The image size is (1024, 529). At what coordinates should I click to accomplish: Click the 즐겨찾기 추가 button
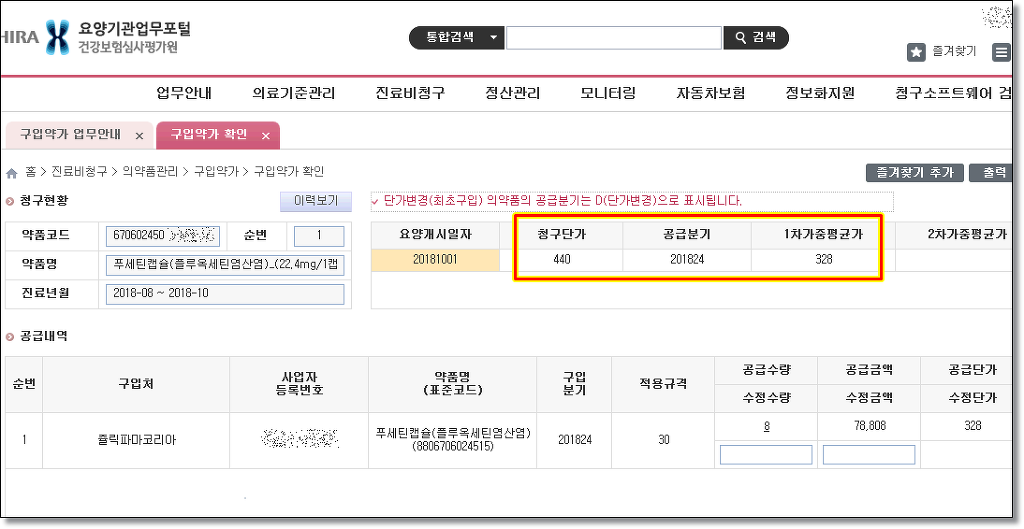click(x=914, y=173)
